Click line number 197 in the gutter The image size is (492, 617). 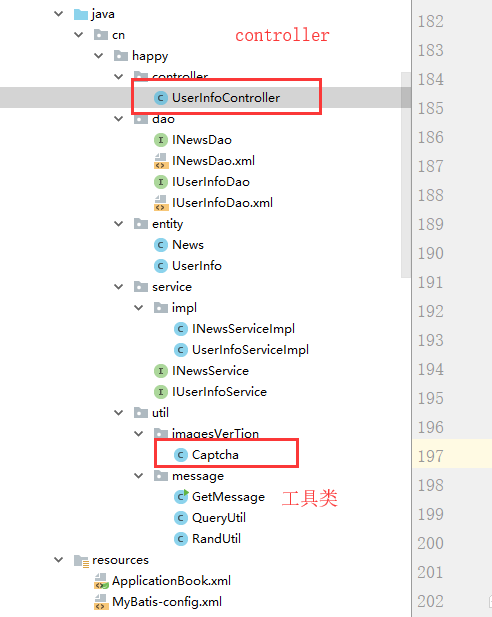[x=430, y=456]
